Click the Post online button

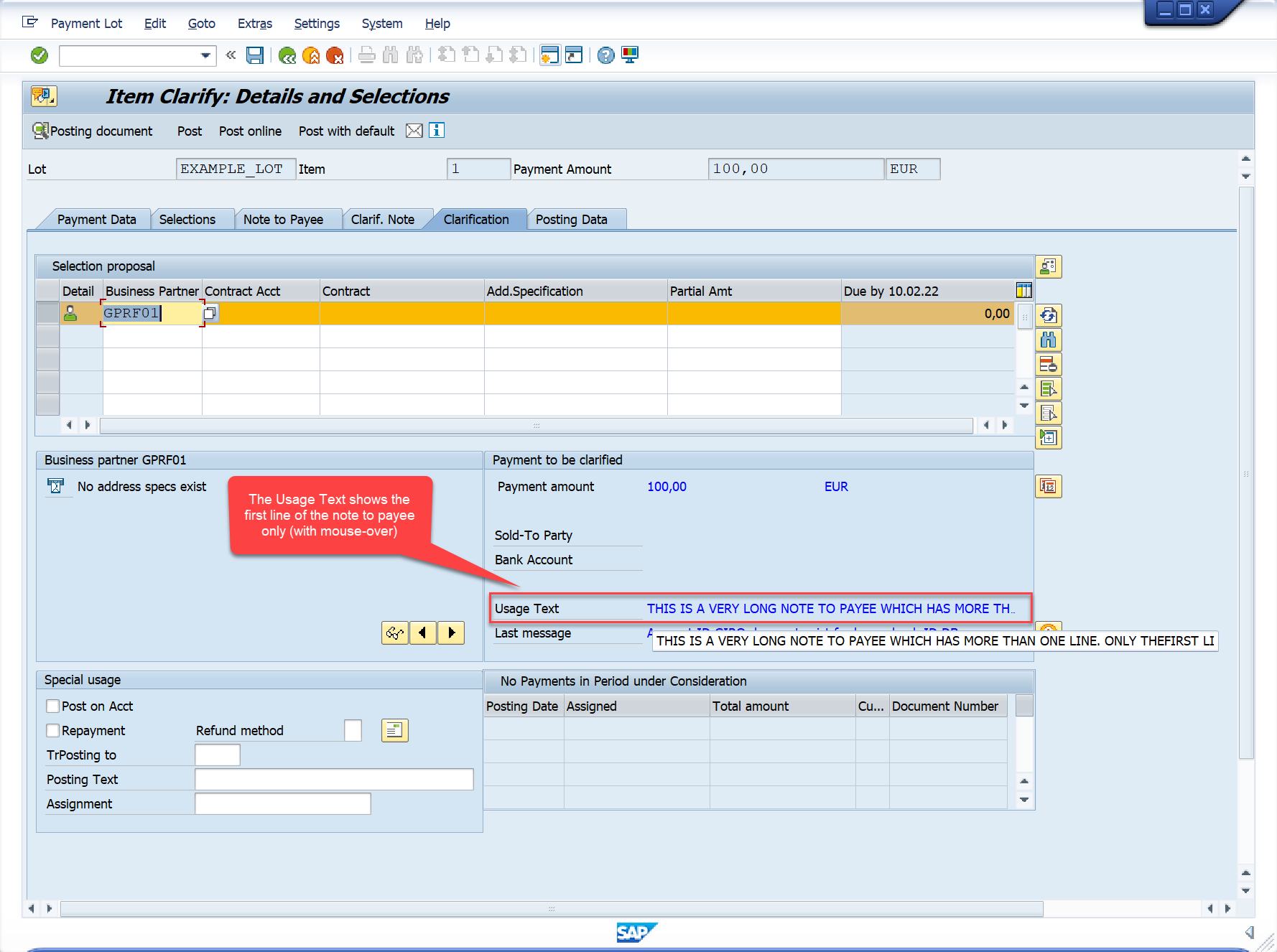pyautogui.click(x=250, y=131)
